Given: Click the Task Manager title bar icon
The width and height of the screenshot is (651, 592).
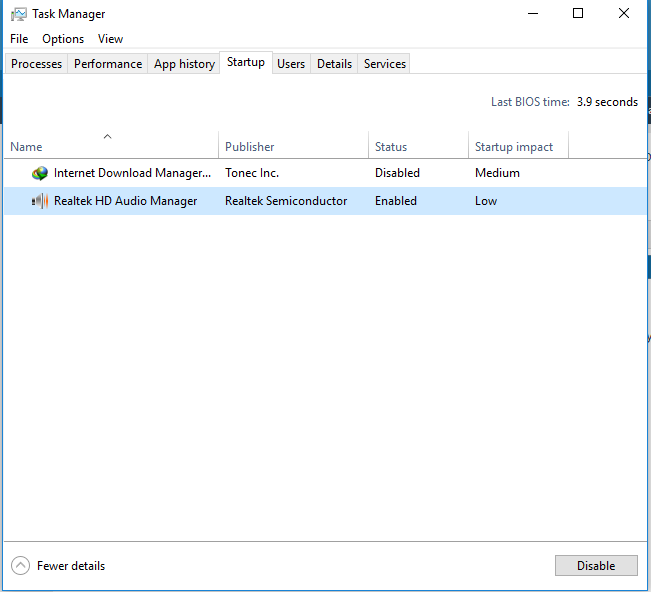Looking at the screenshot, I should (18, 14).
